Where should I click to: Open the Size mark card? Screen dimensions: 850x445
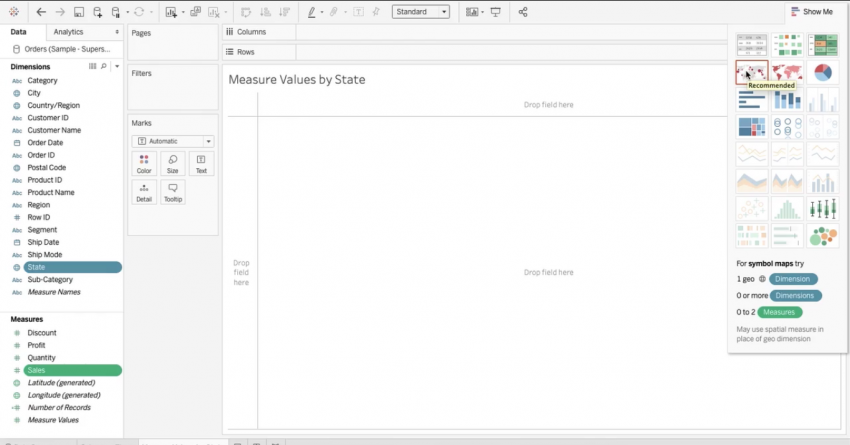(x=173, y=163)
